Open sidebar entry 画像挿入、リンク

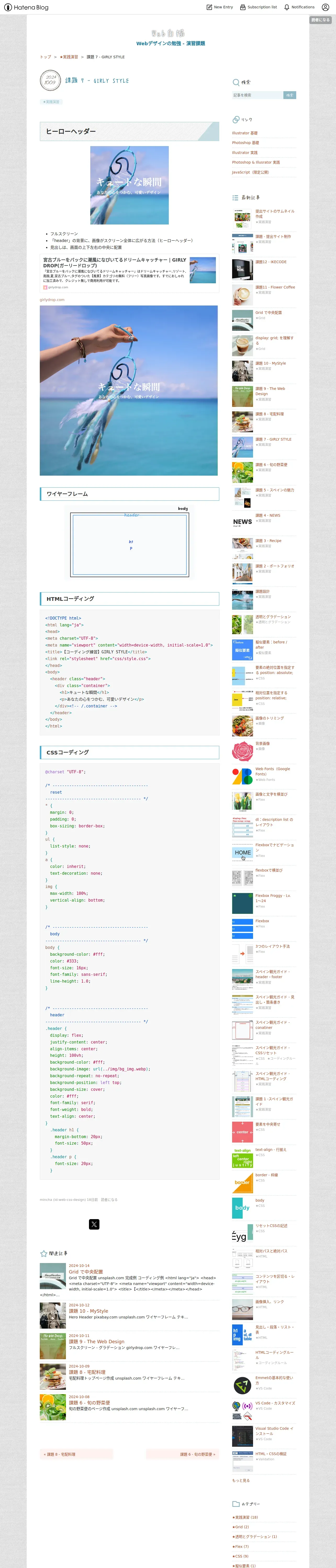(x=270, y=1301)
